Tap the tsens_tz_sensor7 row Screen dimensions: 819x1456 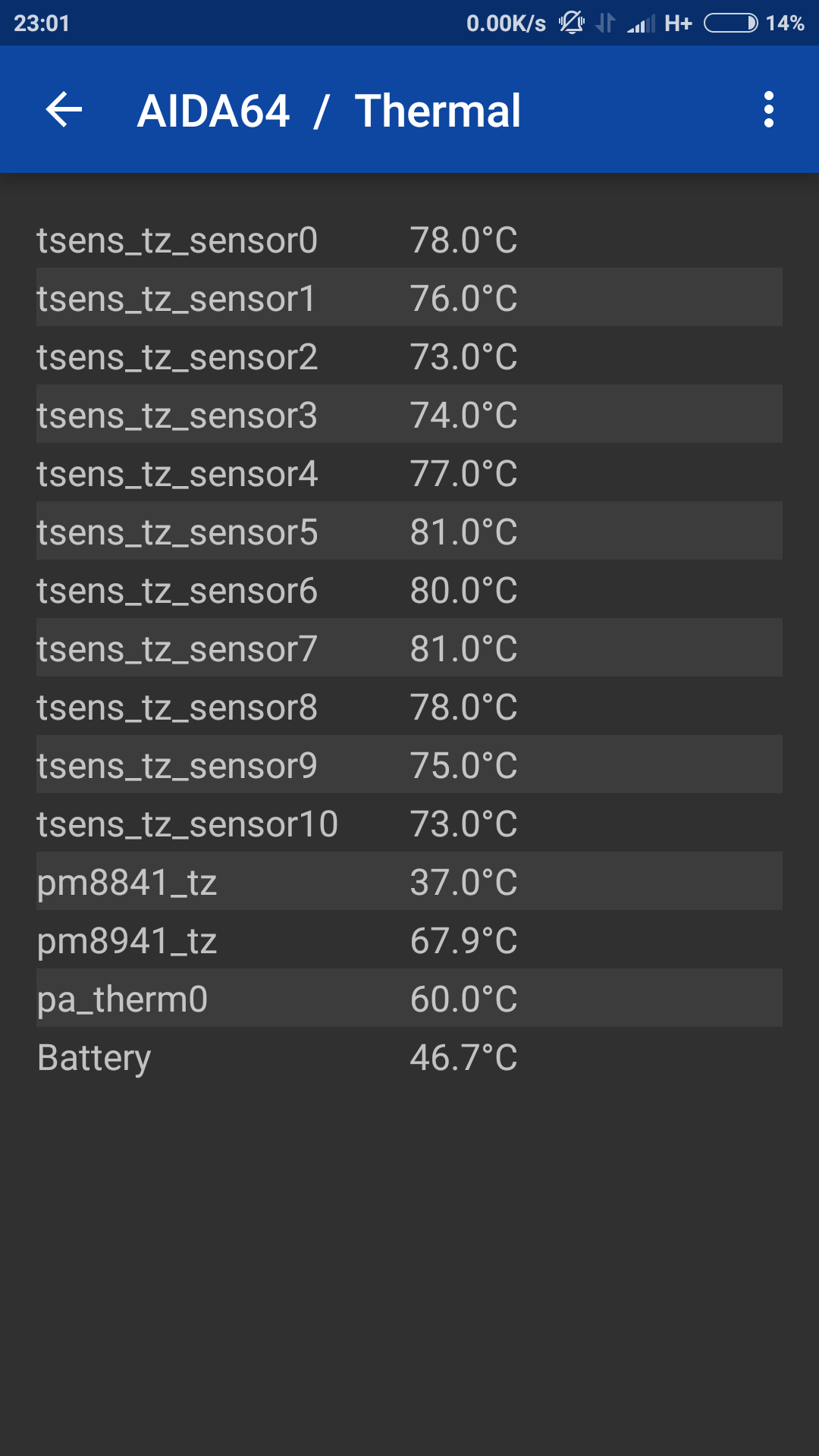coord(409,648)
